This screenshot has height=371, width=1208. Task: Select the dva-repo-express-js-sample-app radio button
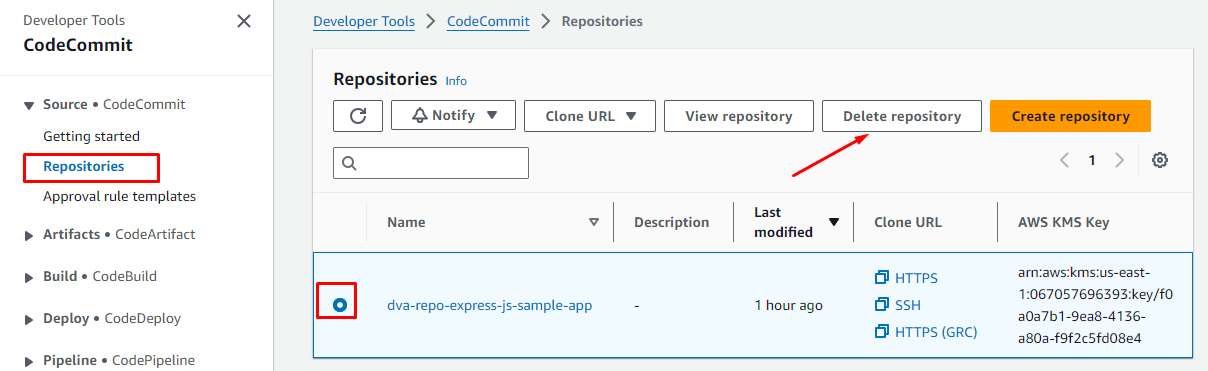pyautogui.click(x=340, y=305)
